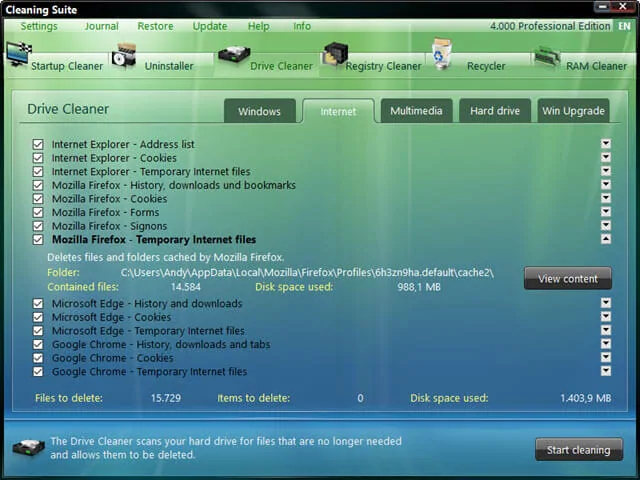Expand details for Mozilla Firefox - Forms
640x480 pixels.
coord(606,211)
